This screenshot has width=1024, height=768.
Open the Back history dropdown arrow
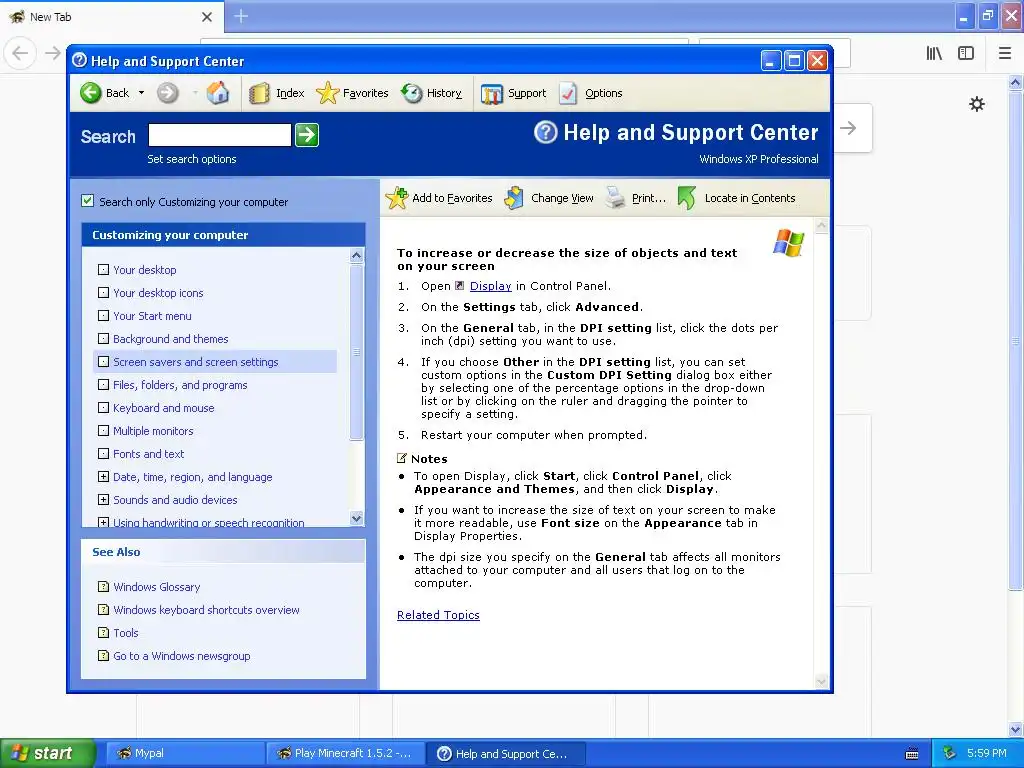click(x=141, y=93)
